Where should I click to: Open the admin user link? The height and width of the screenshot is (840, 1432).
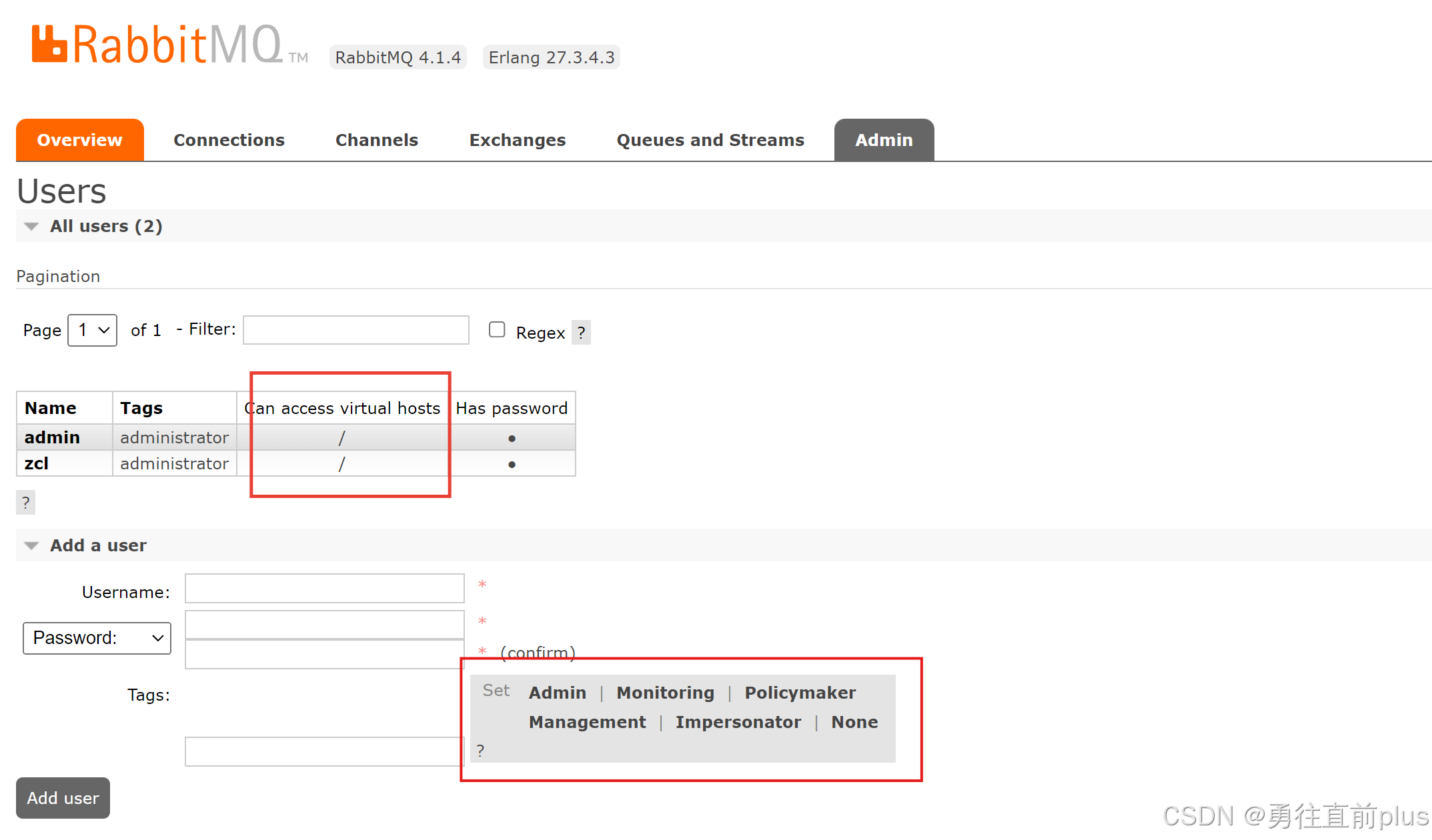coord(52,437)
